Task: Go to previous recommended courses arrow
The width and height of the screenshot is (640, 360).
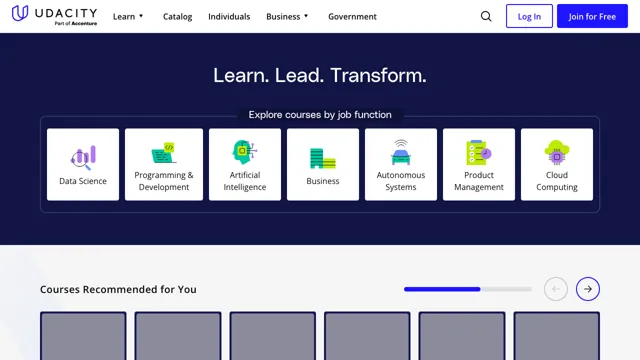Action: [556, 289]
